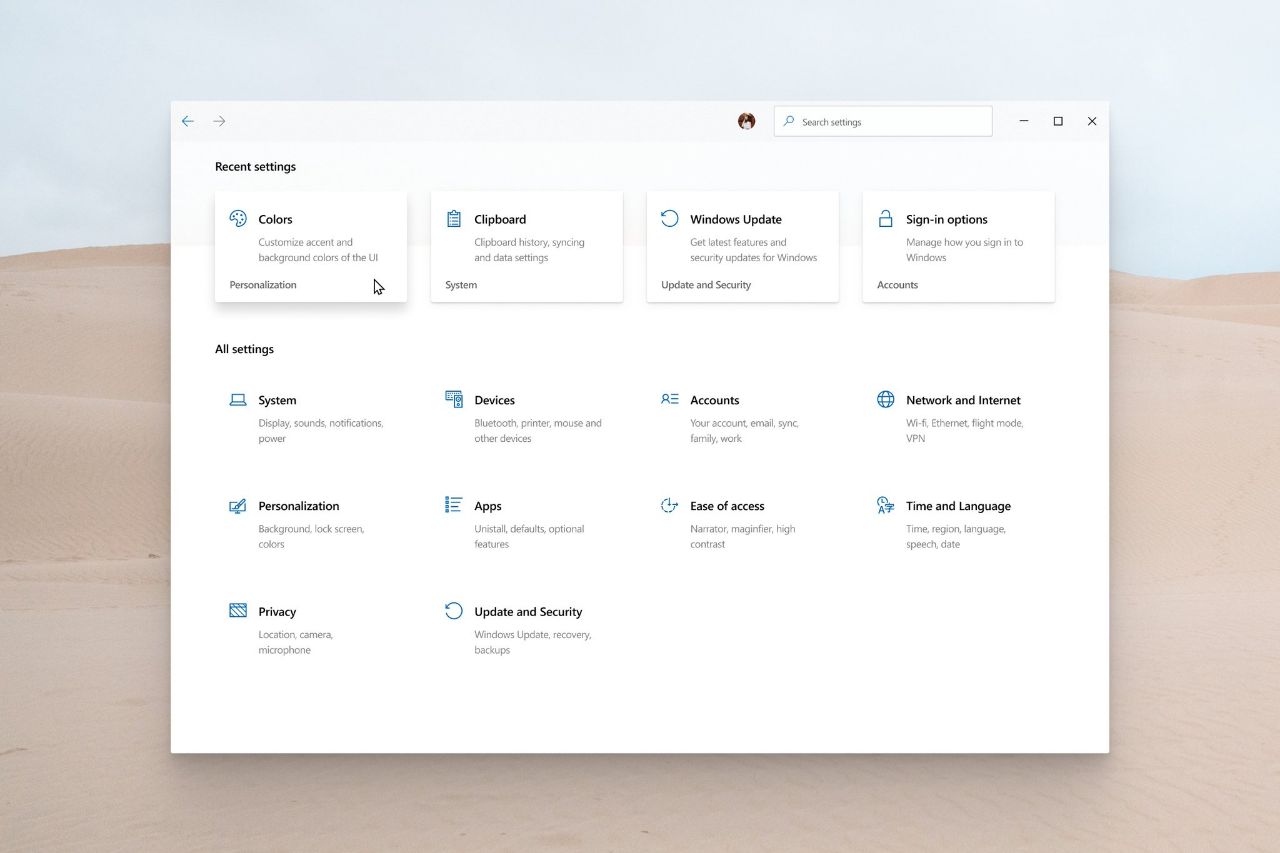Open Update and Security category label in All settings
Viewport: 1280px width, 853px height.
pyautogui.click(x=528, y=612)
